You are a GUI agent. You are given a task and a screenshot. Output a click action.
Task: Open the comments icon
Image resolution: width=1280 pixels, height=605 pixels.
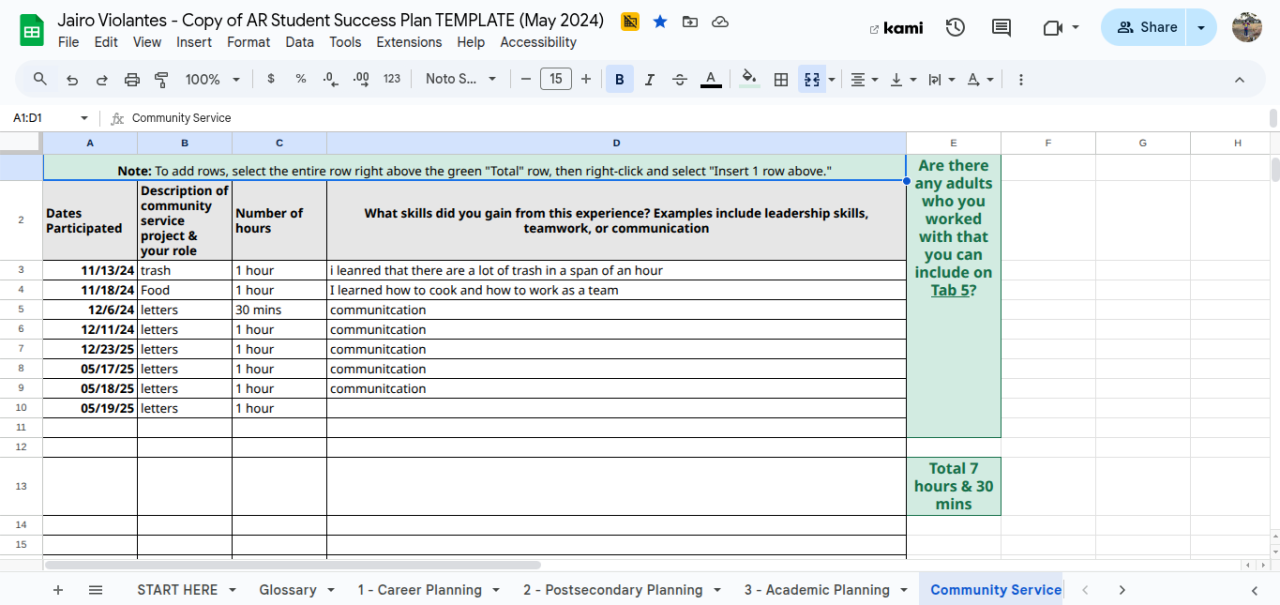1001,28
